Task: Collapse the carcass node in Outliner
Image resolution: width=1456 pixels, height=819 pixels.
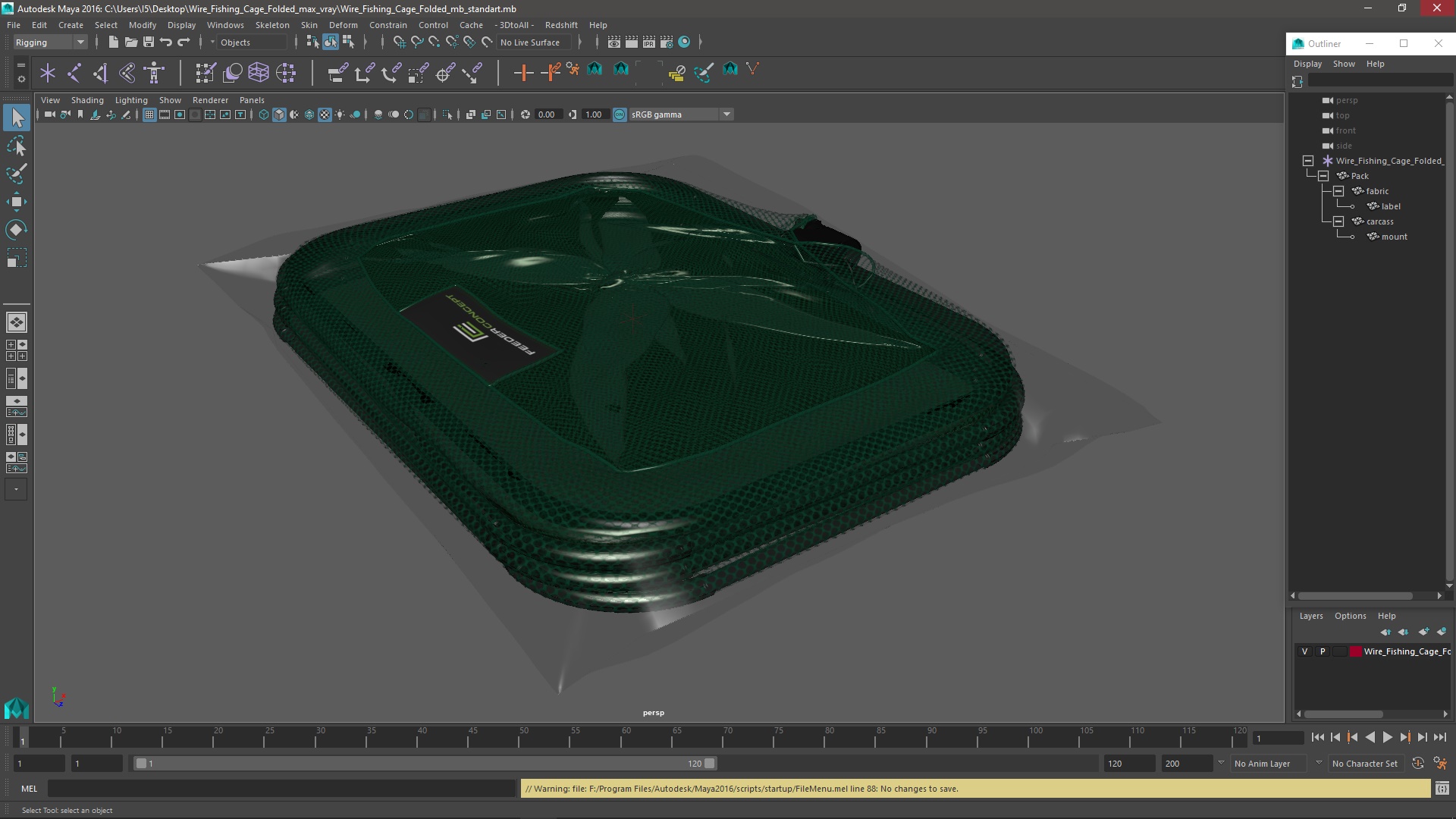Action: [x=1338, y=221]
